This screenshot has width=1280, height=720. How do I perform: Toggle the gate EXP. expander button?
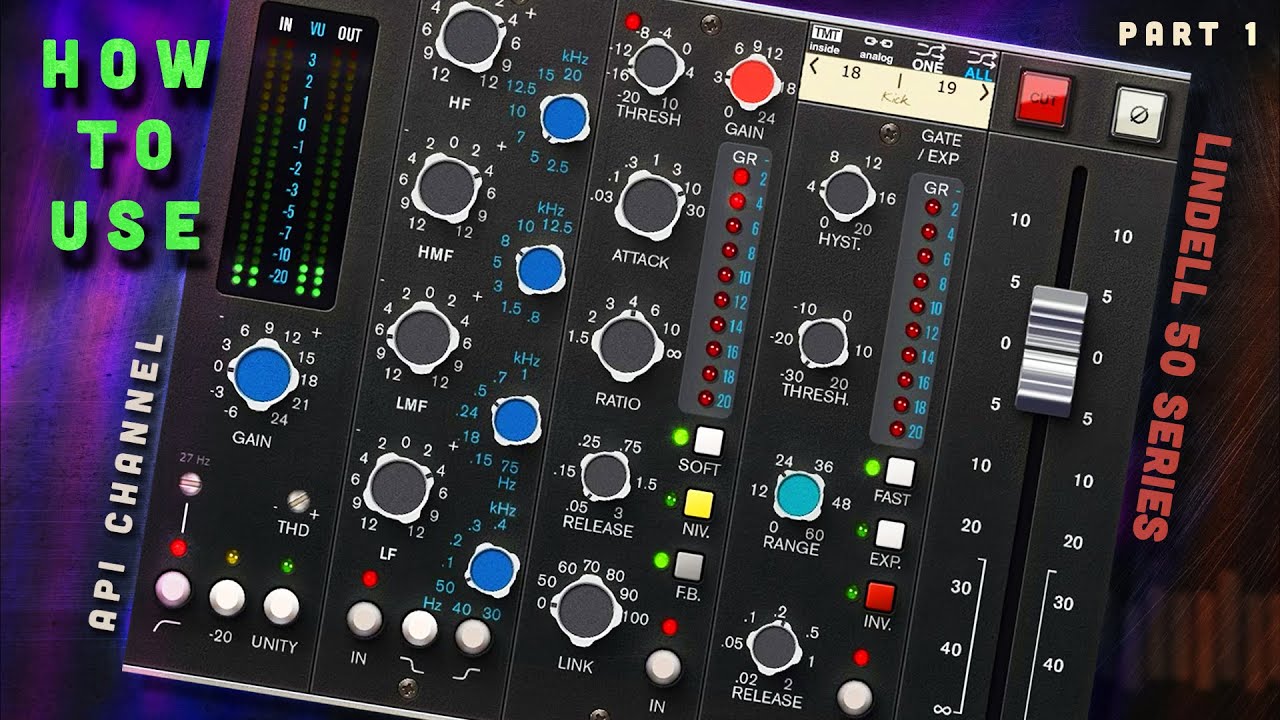(889, 534)
